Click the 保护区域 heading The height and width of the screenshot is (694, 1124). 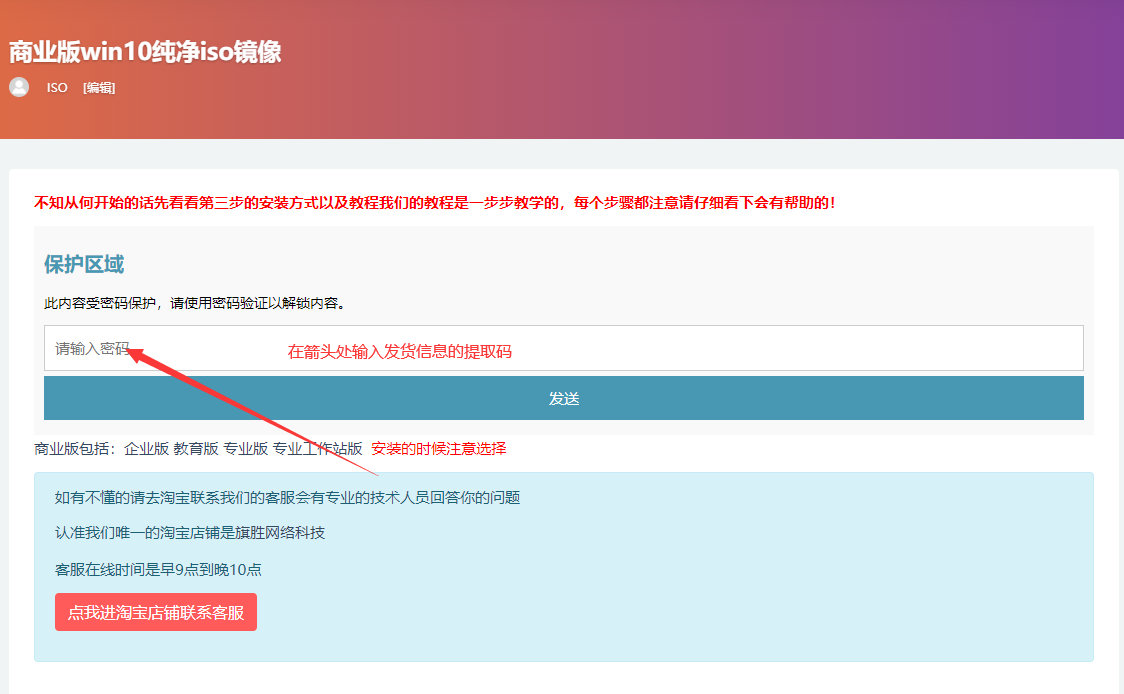point(84,265)
